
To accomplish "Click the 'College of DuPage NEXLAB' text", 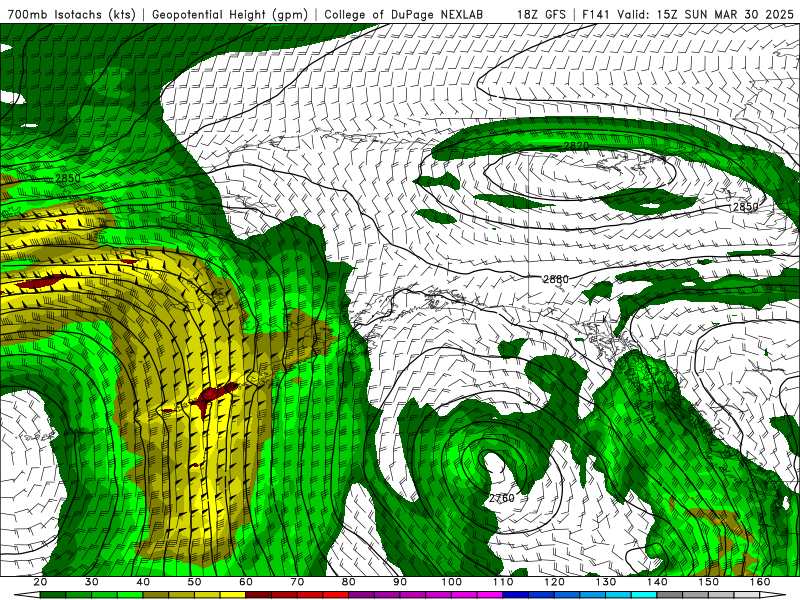I will [x=404, y=14].
